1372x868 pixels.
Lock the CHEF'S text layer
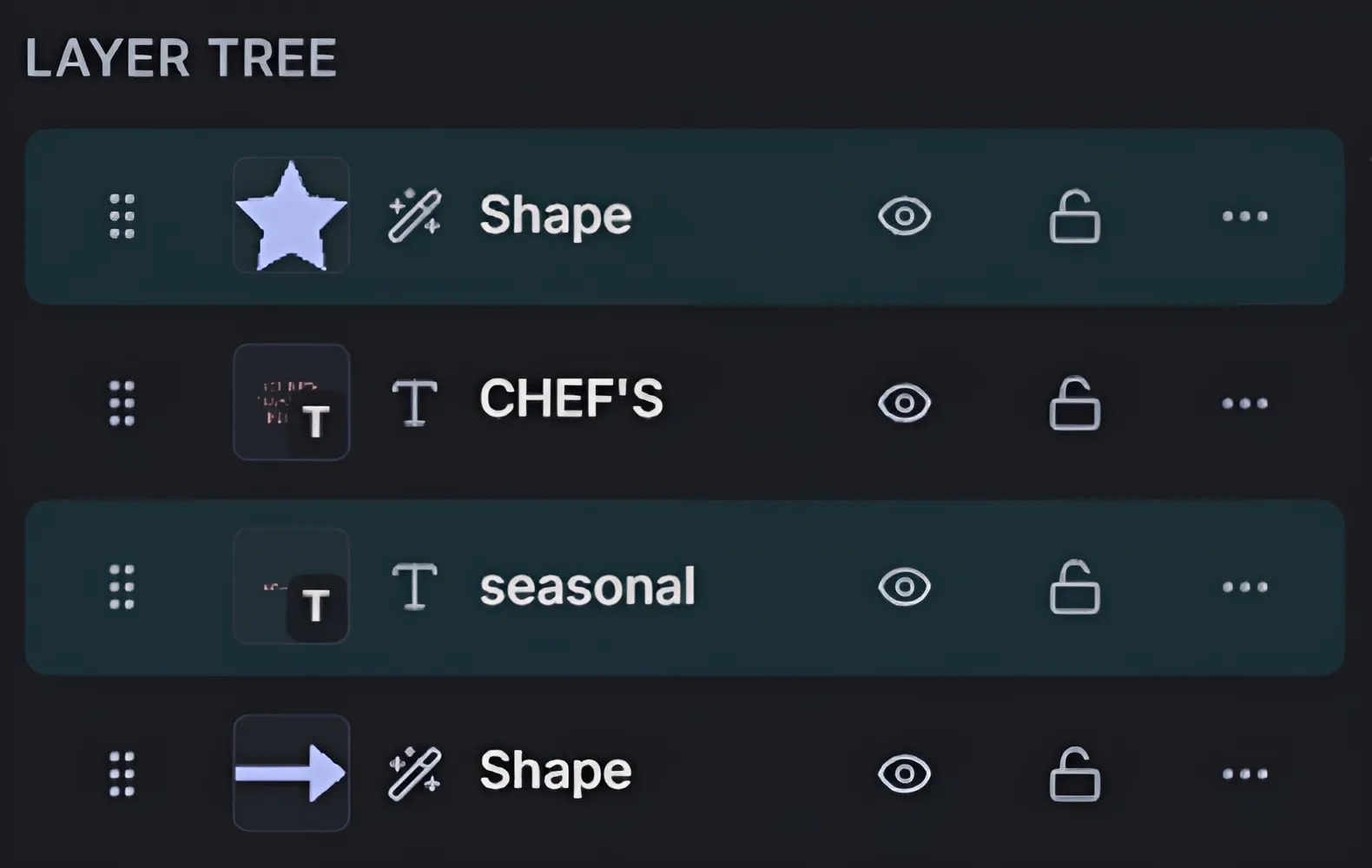(x=1074, y=404)
